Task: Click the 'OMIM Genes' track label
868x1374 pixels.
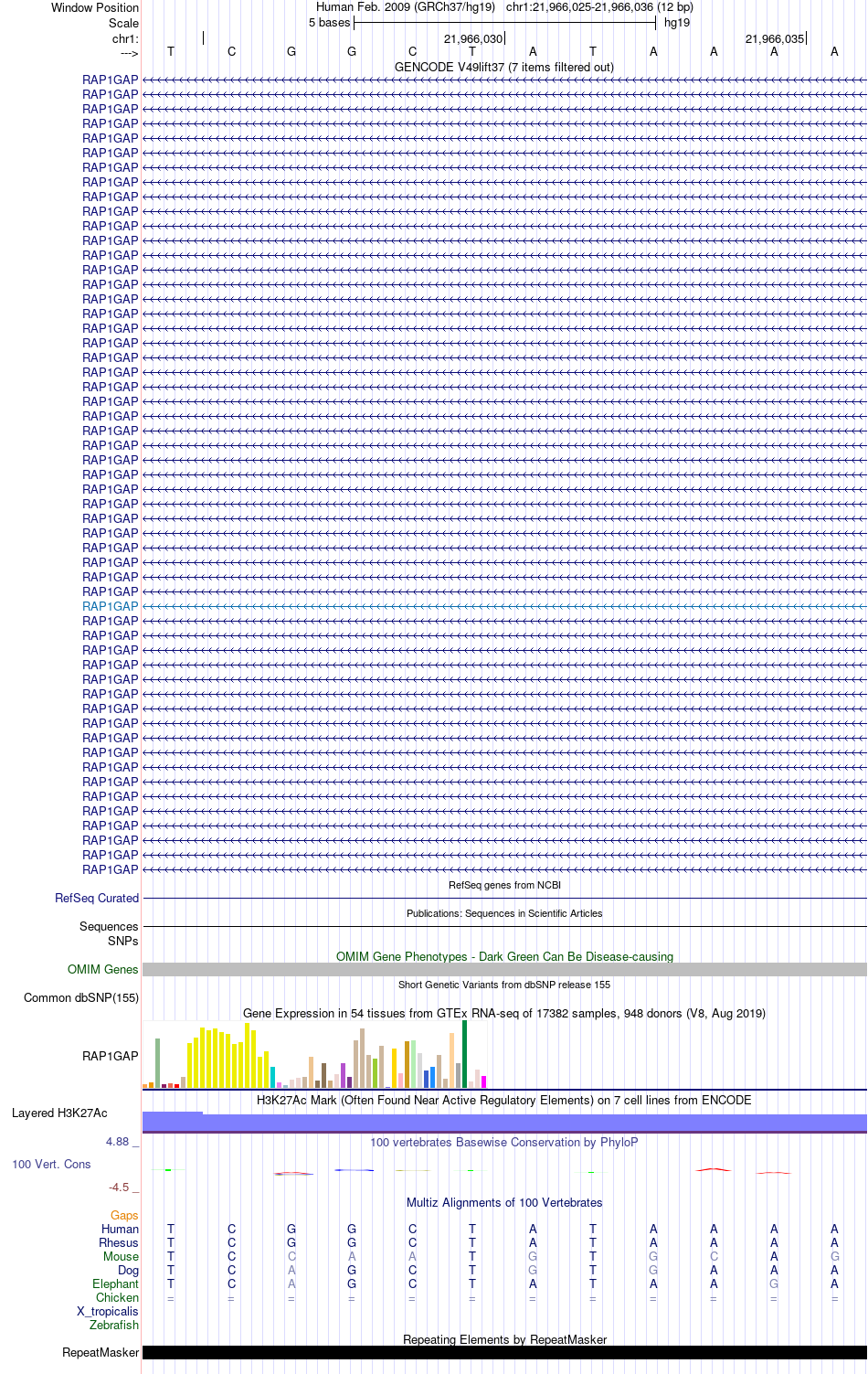Action: pyautogui.click(x=103, y=969)
